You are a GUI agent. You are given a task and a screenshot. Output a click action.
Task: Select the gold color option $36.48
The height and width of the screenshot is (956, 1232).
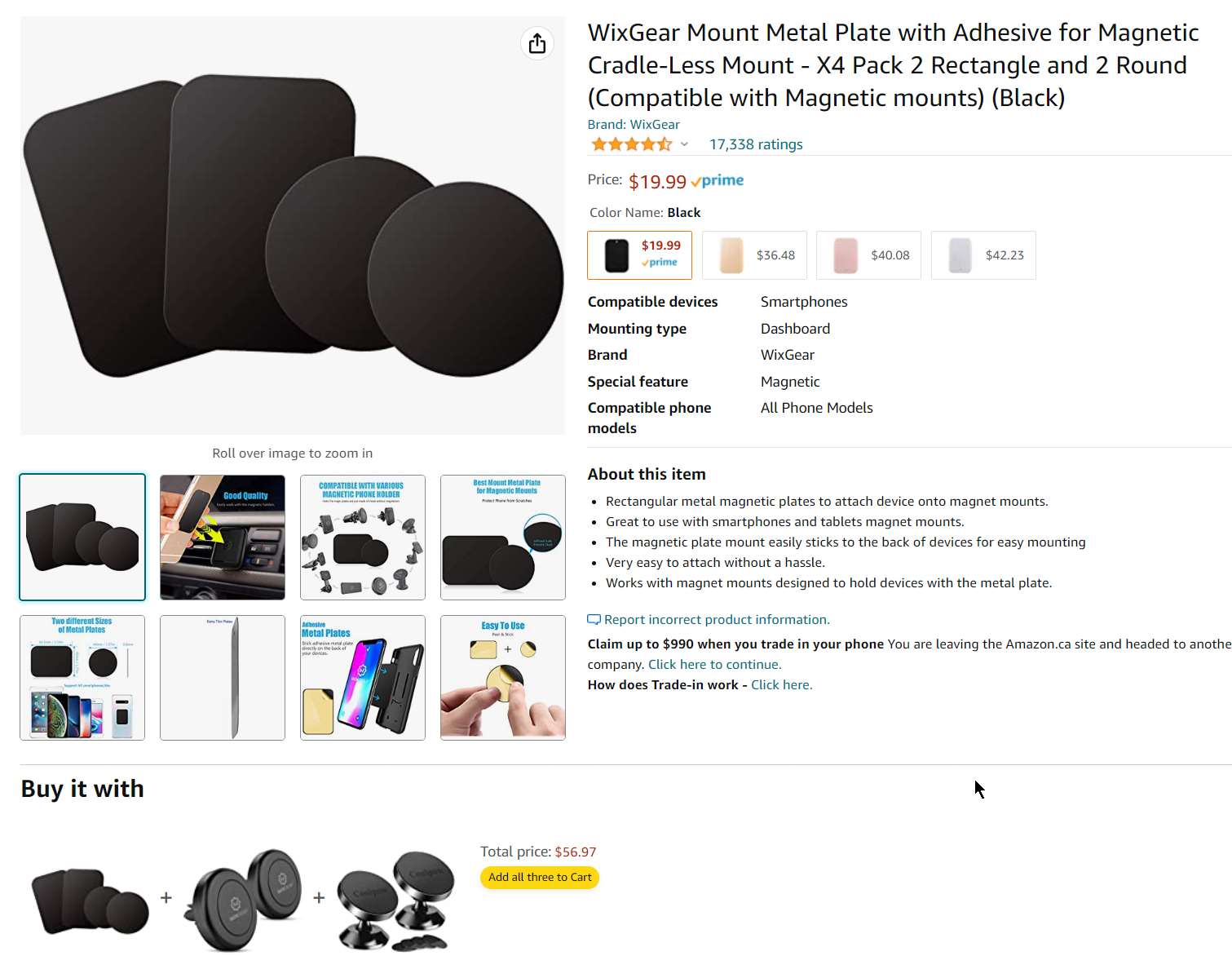pyautogui.click(x=754, y=255)
